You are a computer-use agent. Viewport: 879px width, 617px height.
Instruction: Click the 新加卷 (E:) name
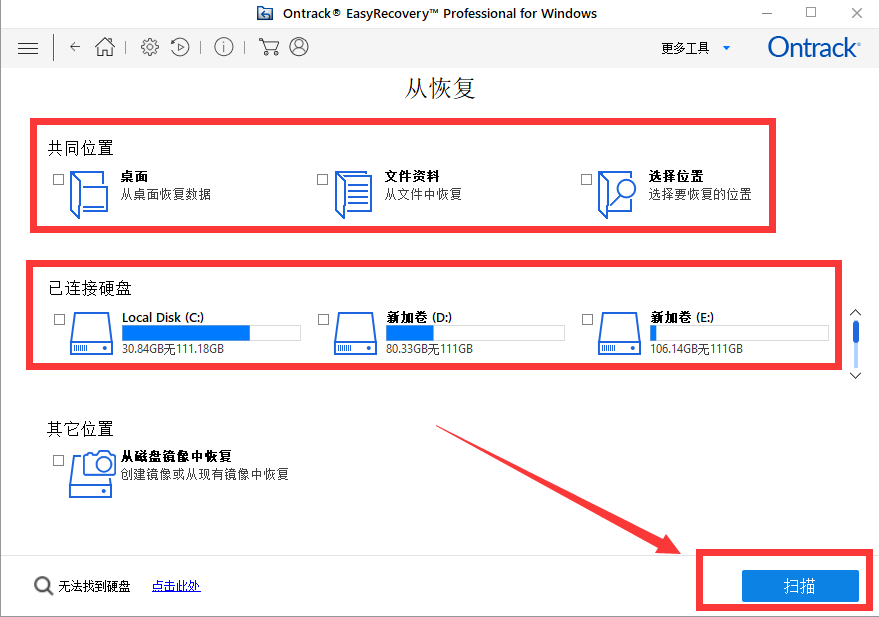click(x=682, y=317)
